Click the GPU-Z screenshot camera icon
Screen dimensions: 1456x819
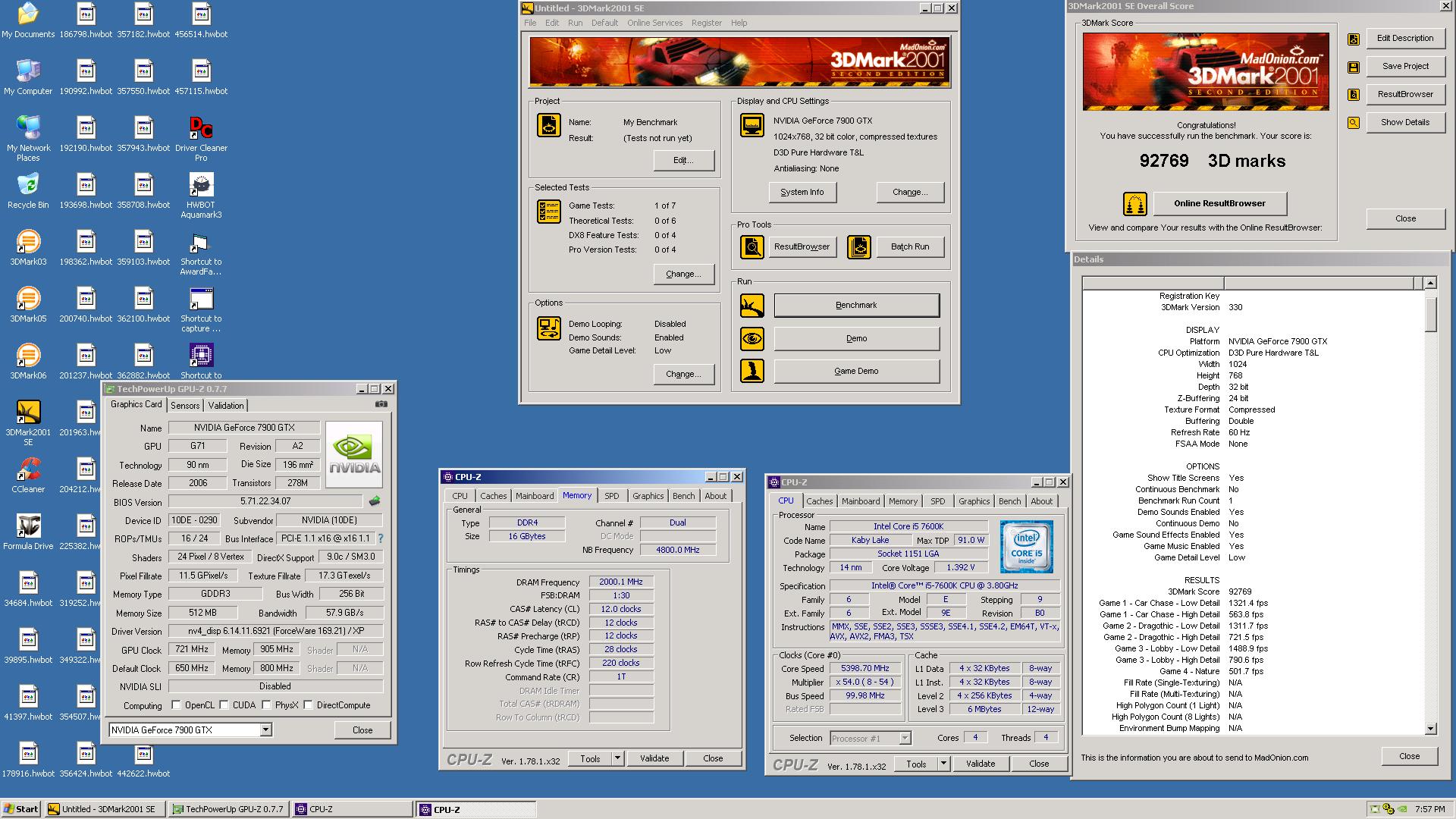(381, 405)
